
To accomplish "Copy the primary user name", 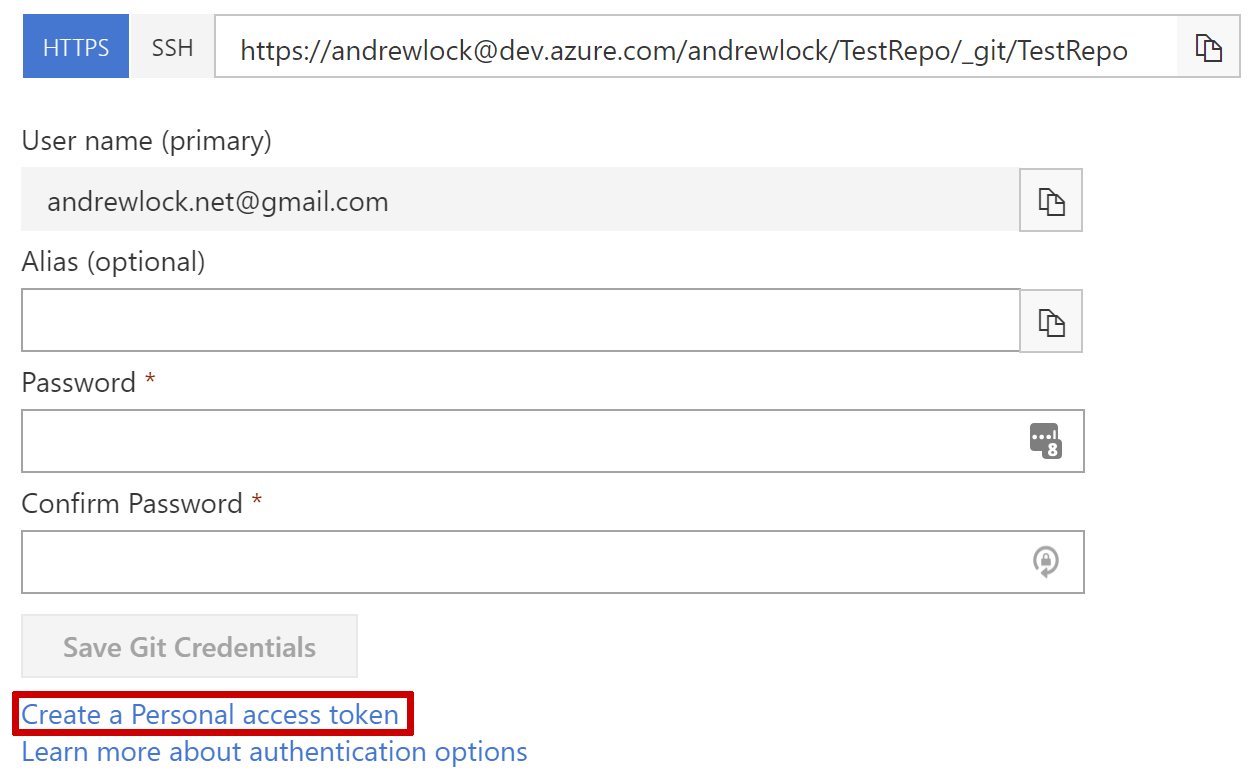I will (x=1051, y=200).
